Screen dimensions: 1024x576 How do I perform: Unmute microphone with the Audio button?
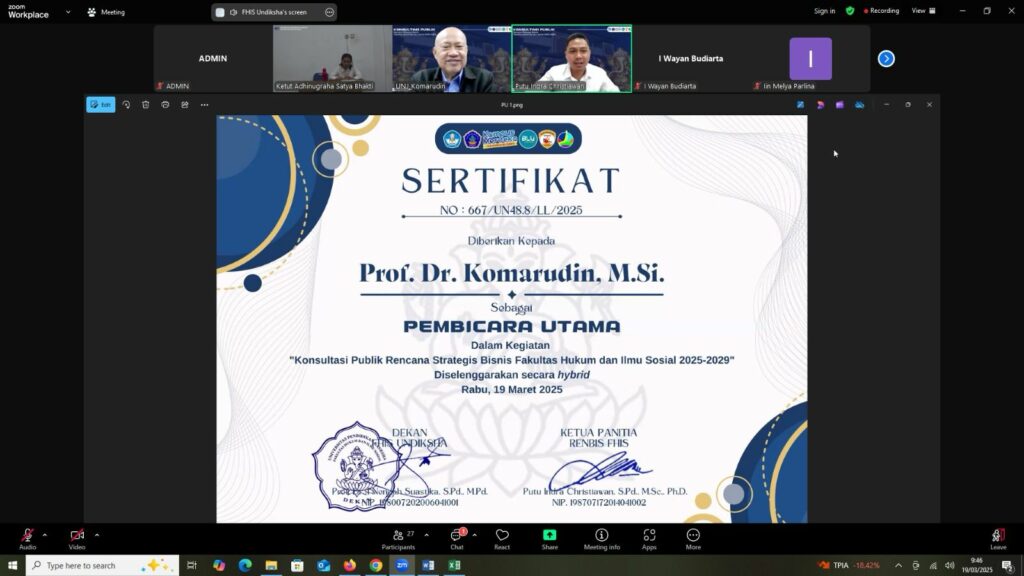coord(27,537)
